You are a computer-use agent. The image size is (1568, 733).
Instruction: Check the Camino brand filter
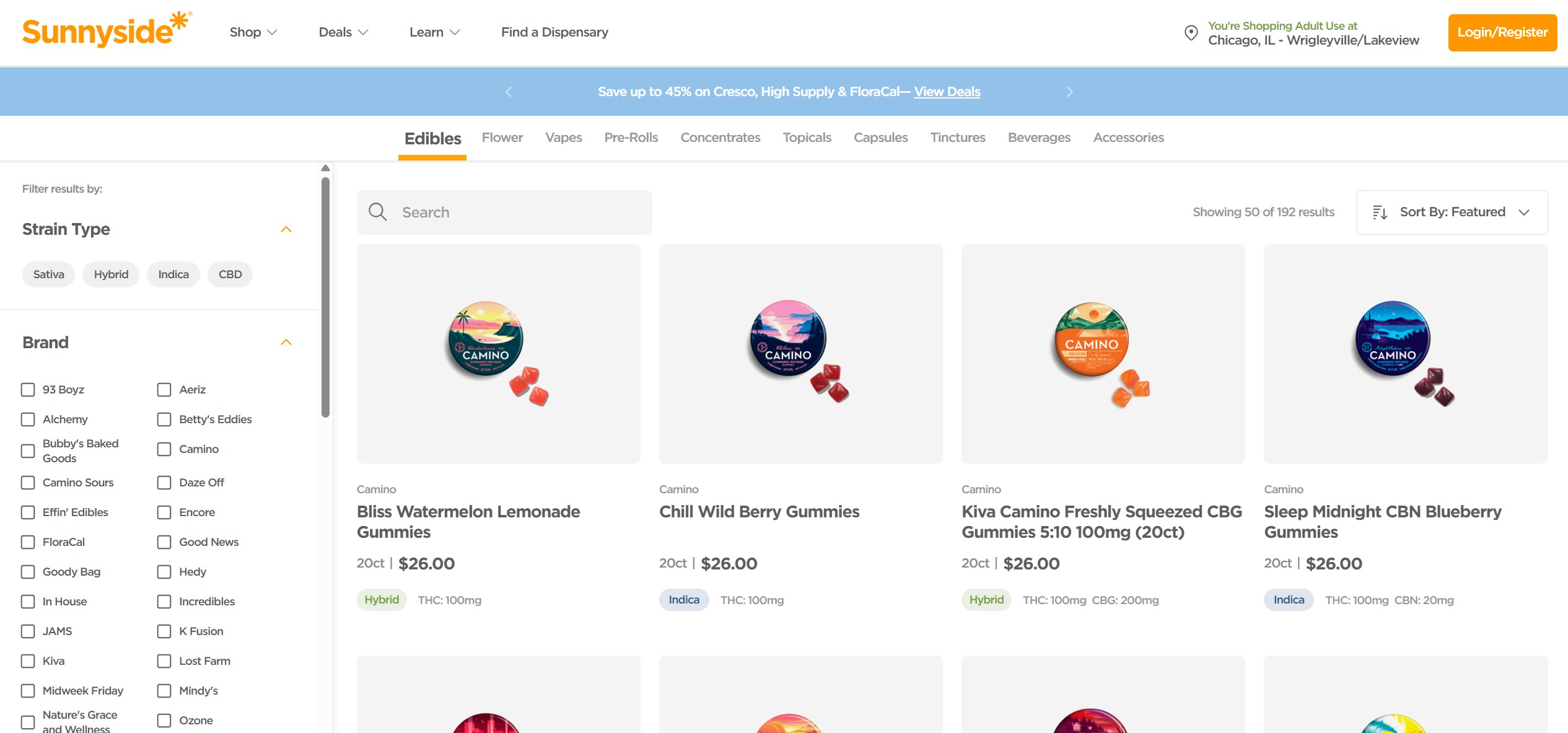164,449
